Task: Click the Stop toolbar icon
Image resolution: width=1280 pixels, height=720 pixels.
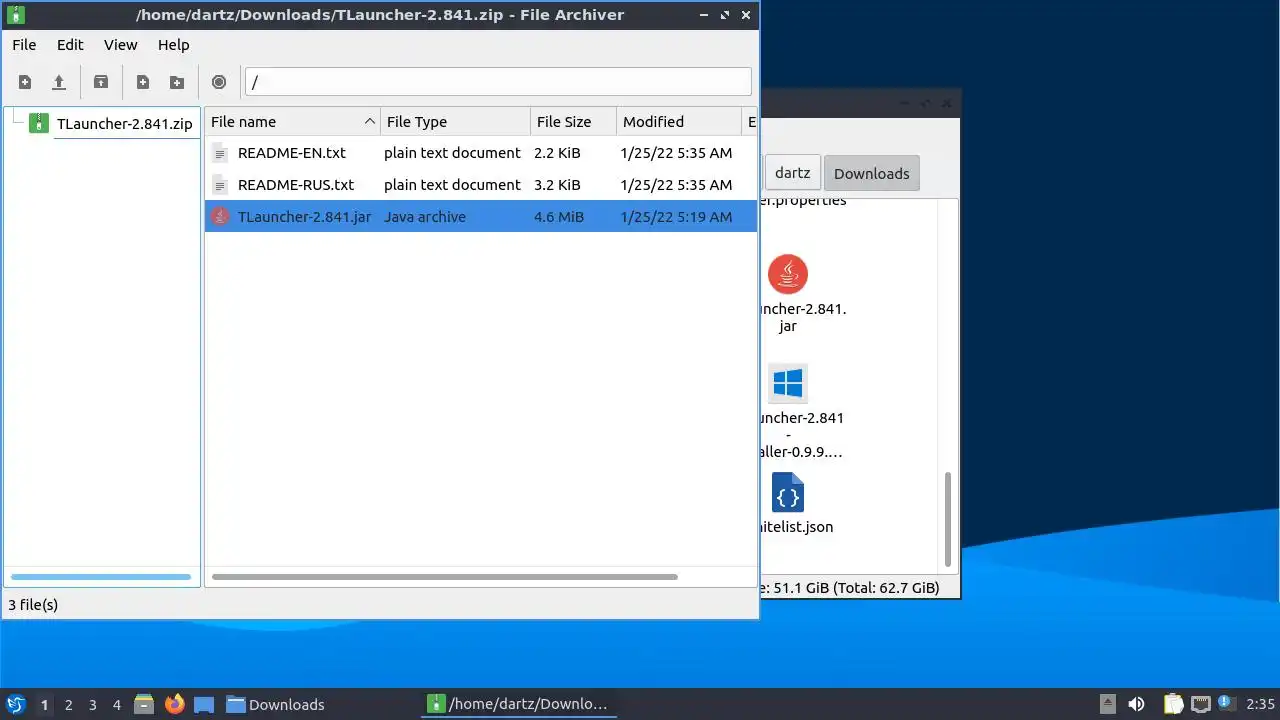Action: point(219,82)
